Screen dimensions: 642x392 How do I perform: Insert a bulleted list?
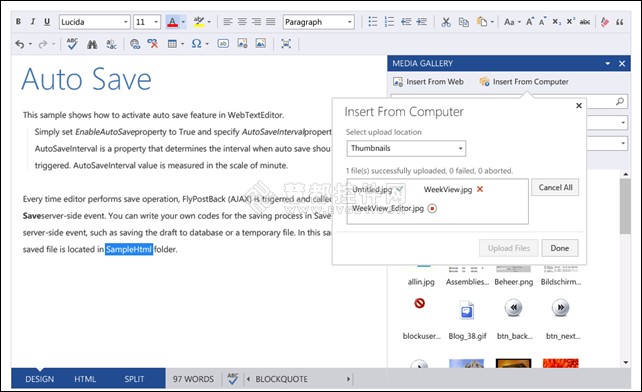pos(373,22)
